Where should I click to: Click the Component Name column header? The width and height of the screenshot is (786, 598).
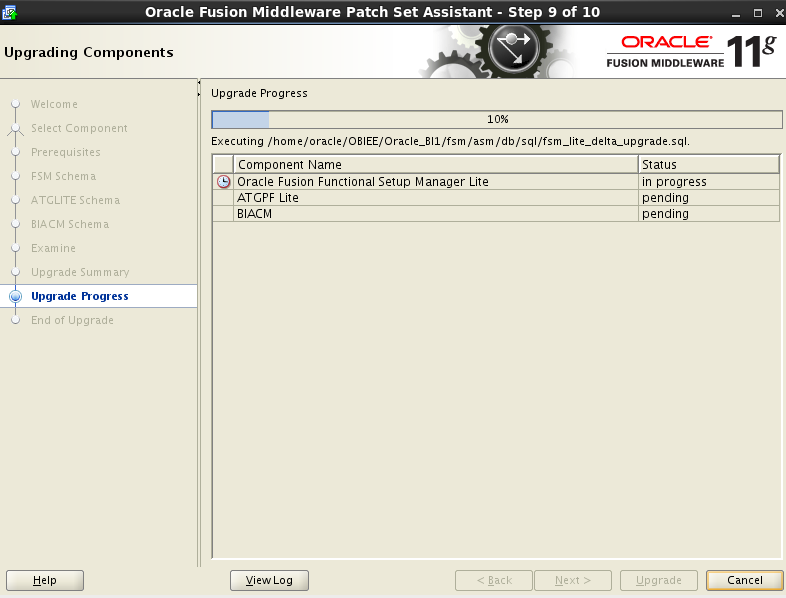pos(436,164)
